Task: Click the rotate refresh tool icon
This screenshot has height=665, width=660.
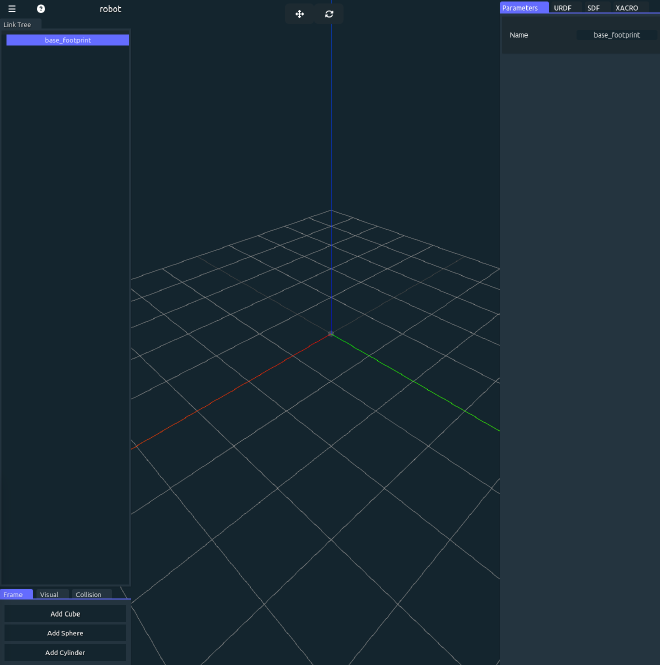Action: pyautogui.click(x=329, y=14)
